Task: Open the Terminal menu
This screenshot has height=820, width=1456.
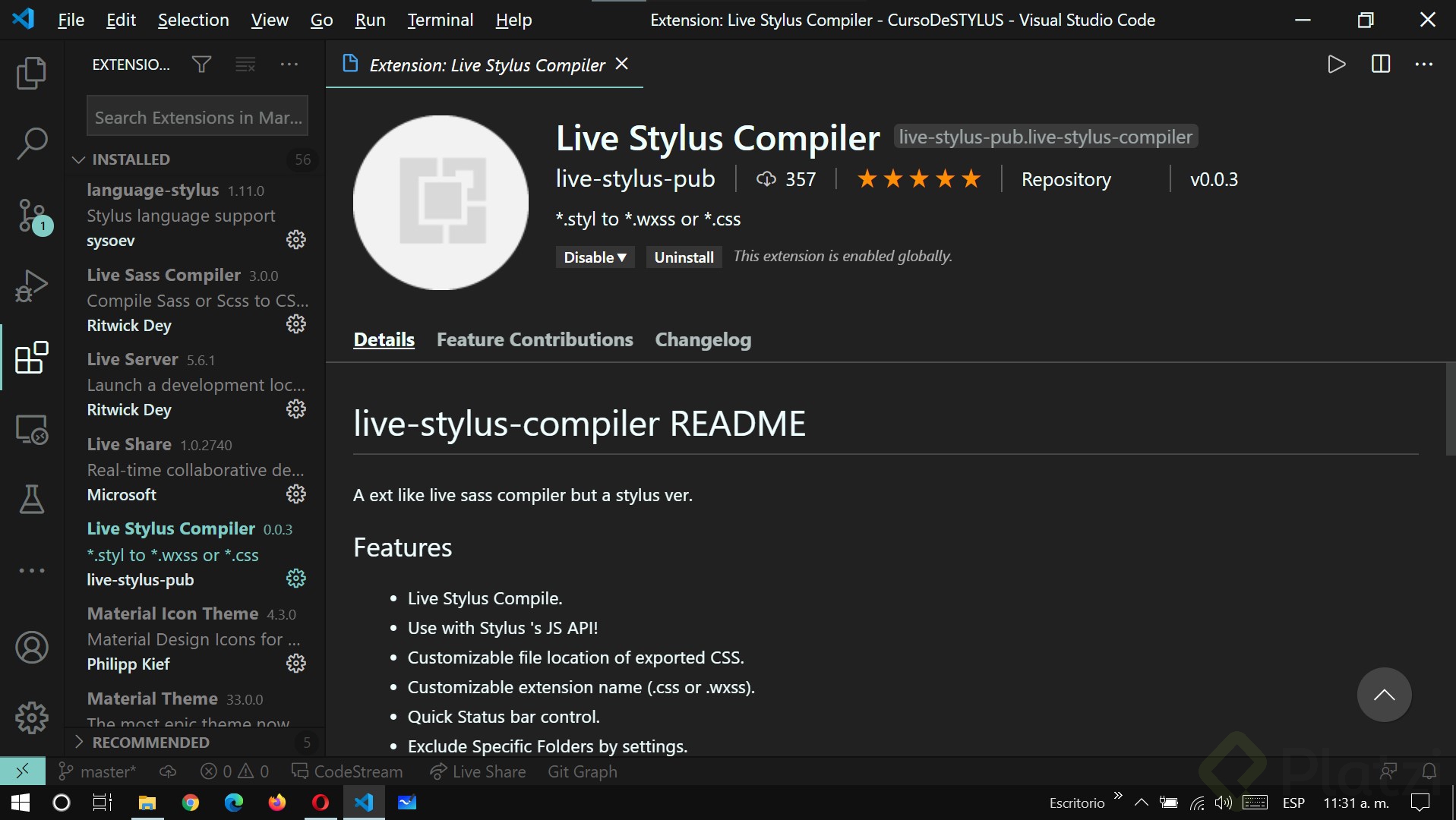Action: coord(441,20)
